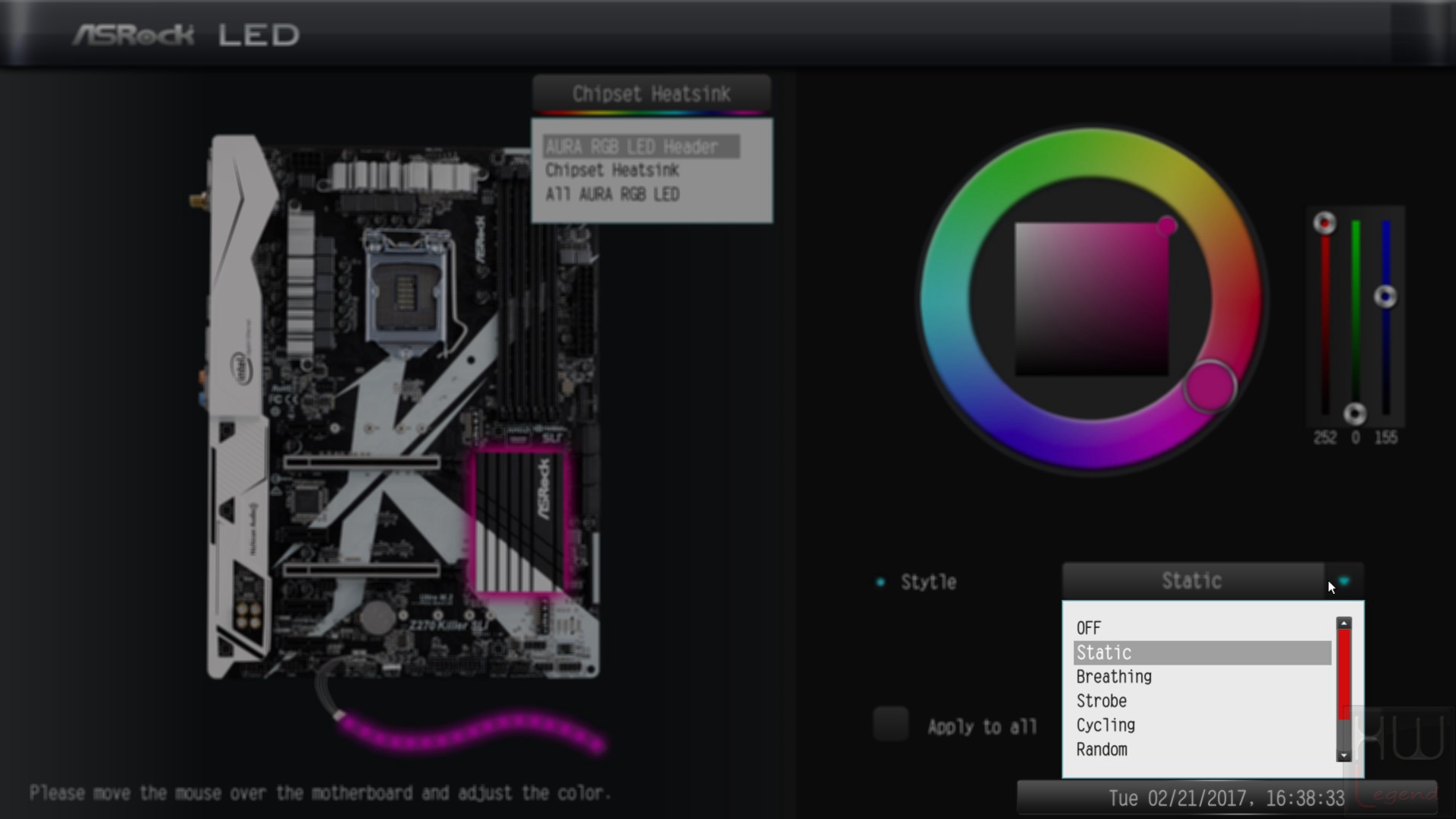Click the hue ring selector knob
Image resolution: width=1456 pixels, height=819 pixels.
1209,387
